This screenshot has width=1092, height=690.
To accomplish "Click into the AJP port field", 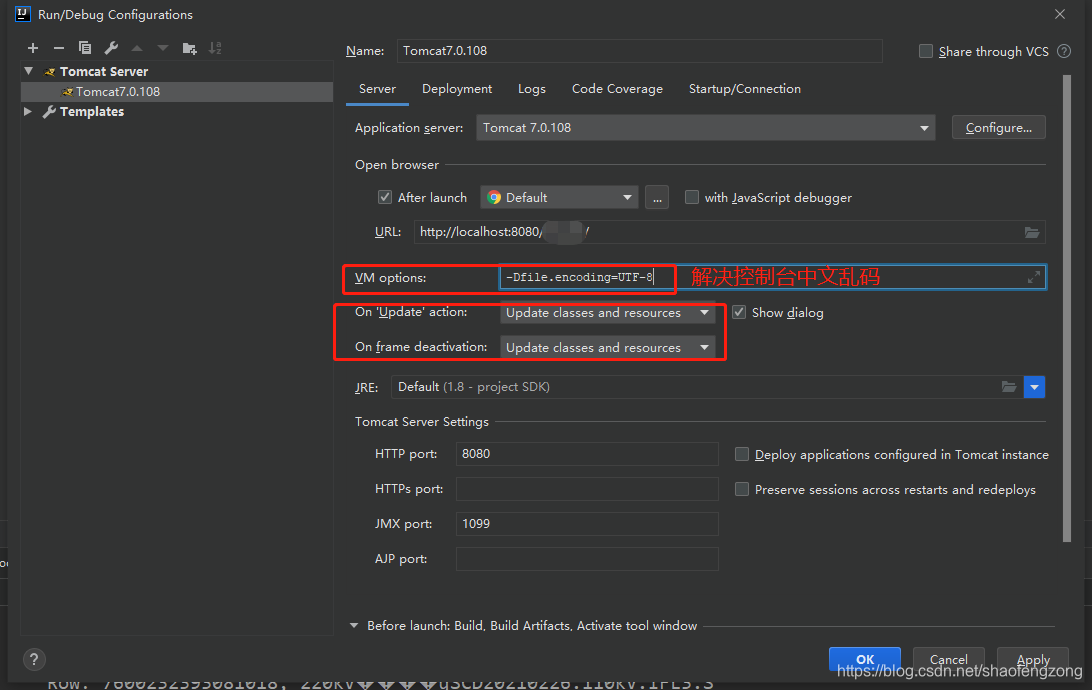I will [x=587, y=558].
